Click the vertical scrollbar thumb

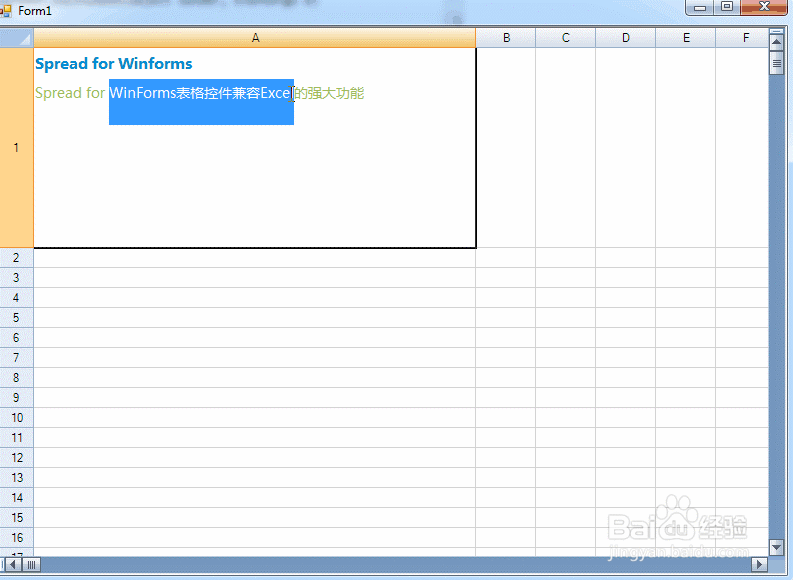click(776, 63)
